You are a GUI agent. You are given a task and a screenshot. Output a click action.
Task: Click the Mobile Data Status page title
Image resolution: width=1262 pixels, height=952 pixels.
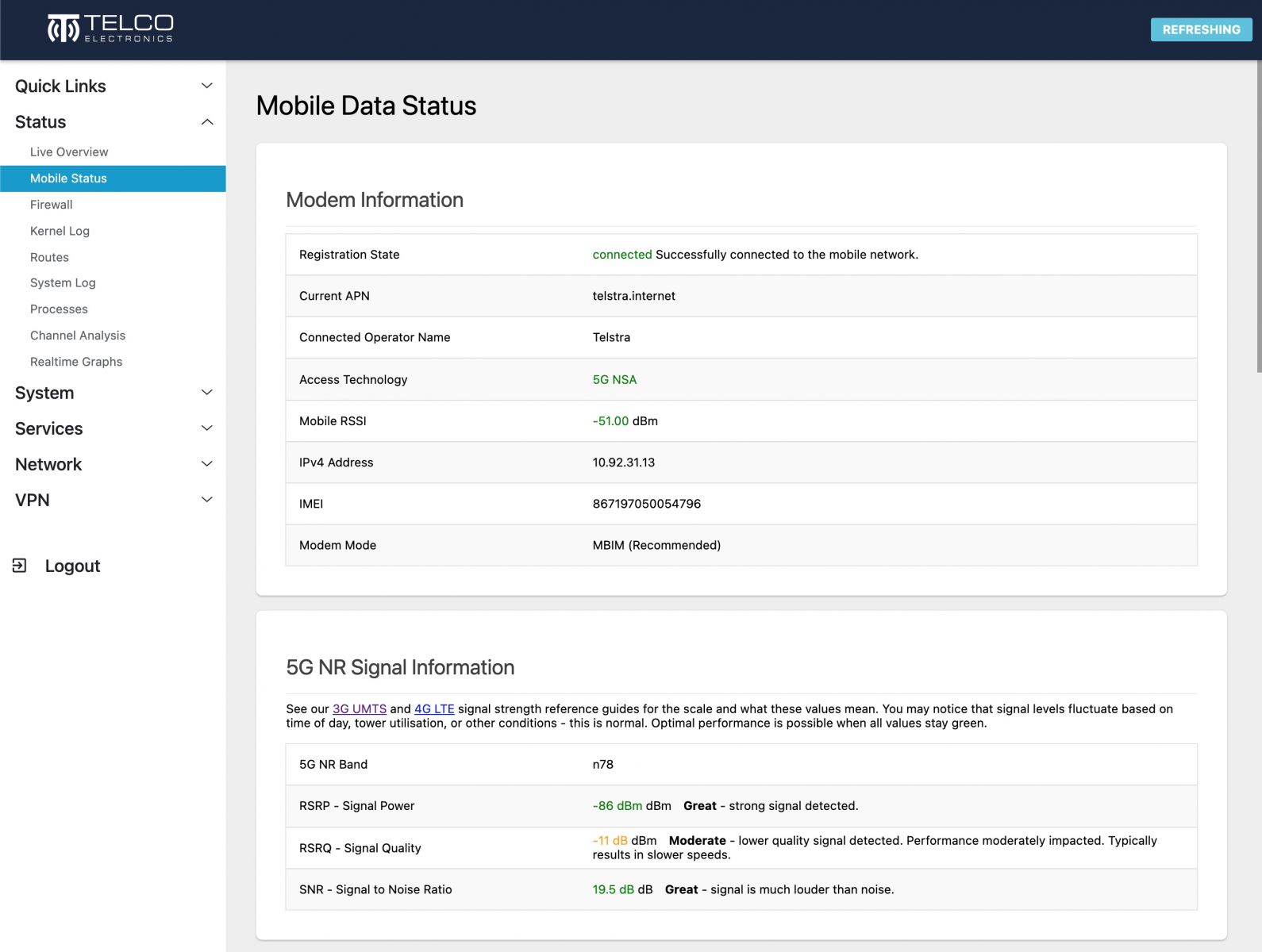(366, 106)
